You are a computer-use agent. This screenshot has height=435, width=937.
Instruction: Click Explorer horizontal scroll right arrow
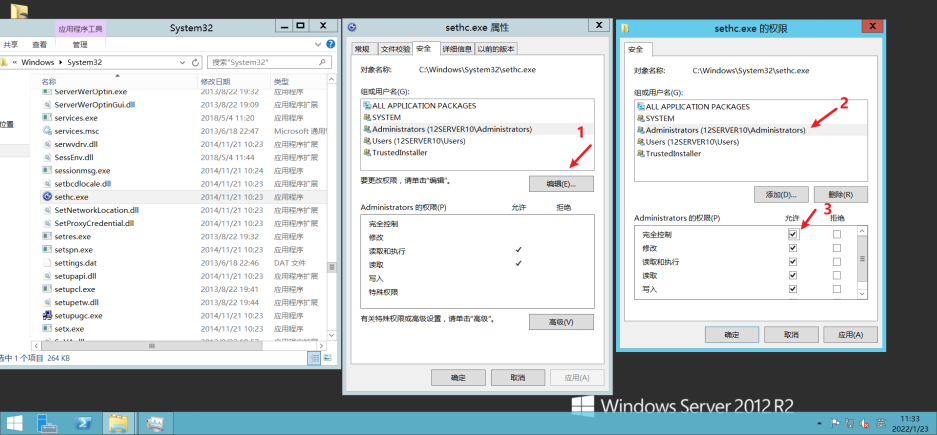[321, 346]
